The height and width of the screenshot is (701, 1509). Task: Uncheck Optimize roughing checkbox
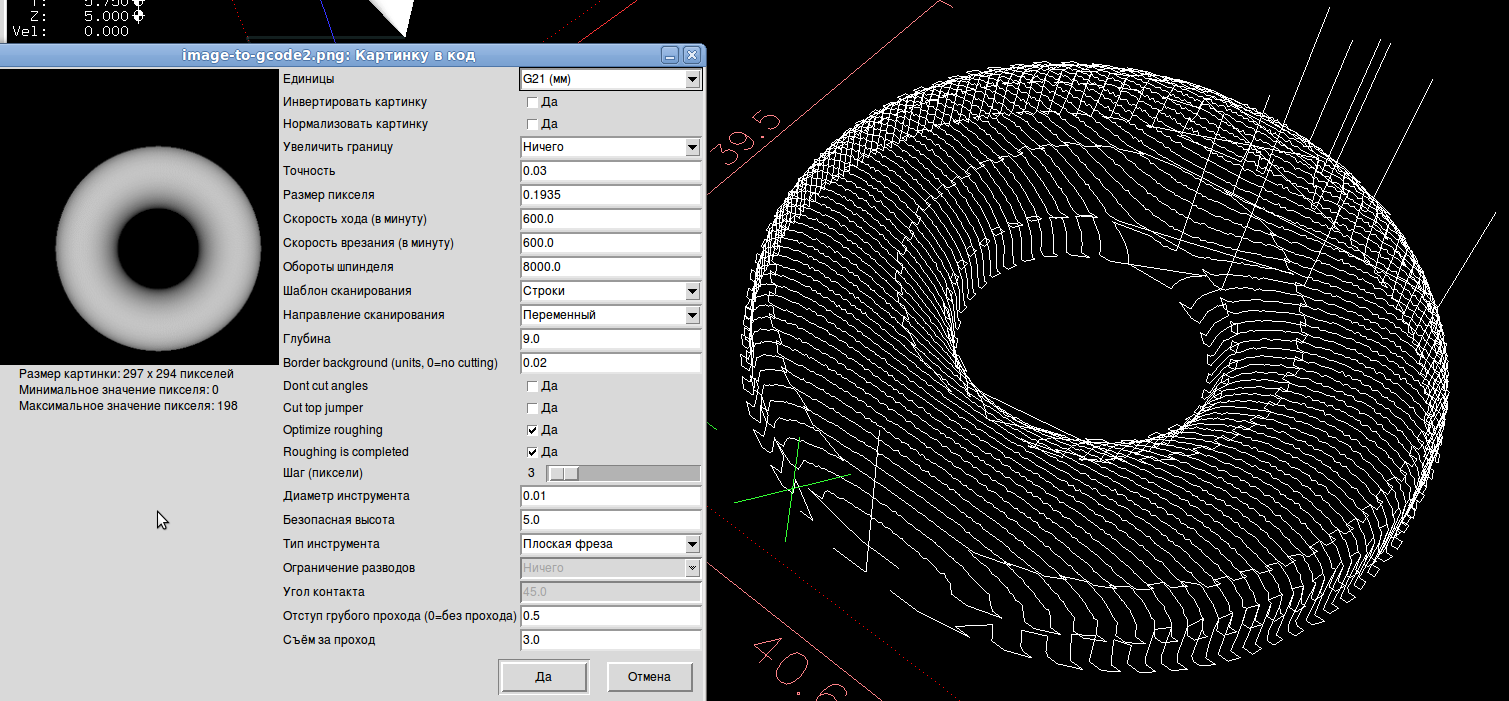tap(533, 430)
